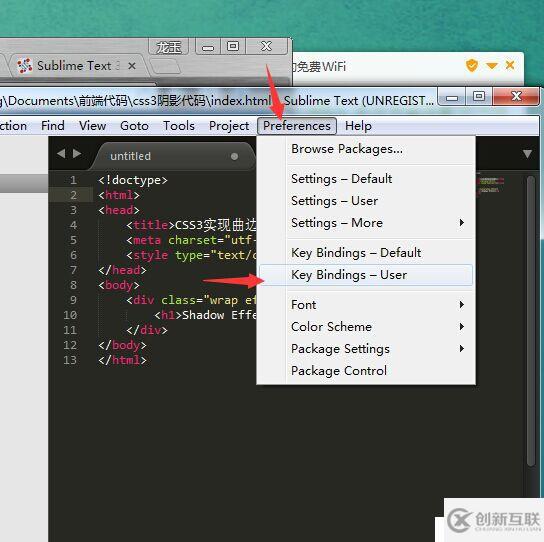Click the previous tab left arrow

coord(61,153)
